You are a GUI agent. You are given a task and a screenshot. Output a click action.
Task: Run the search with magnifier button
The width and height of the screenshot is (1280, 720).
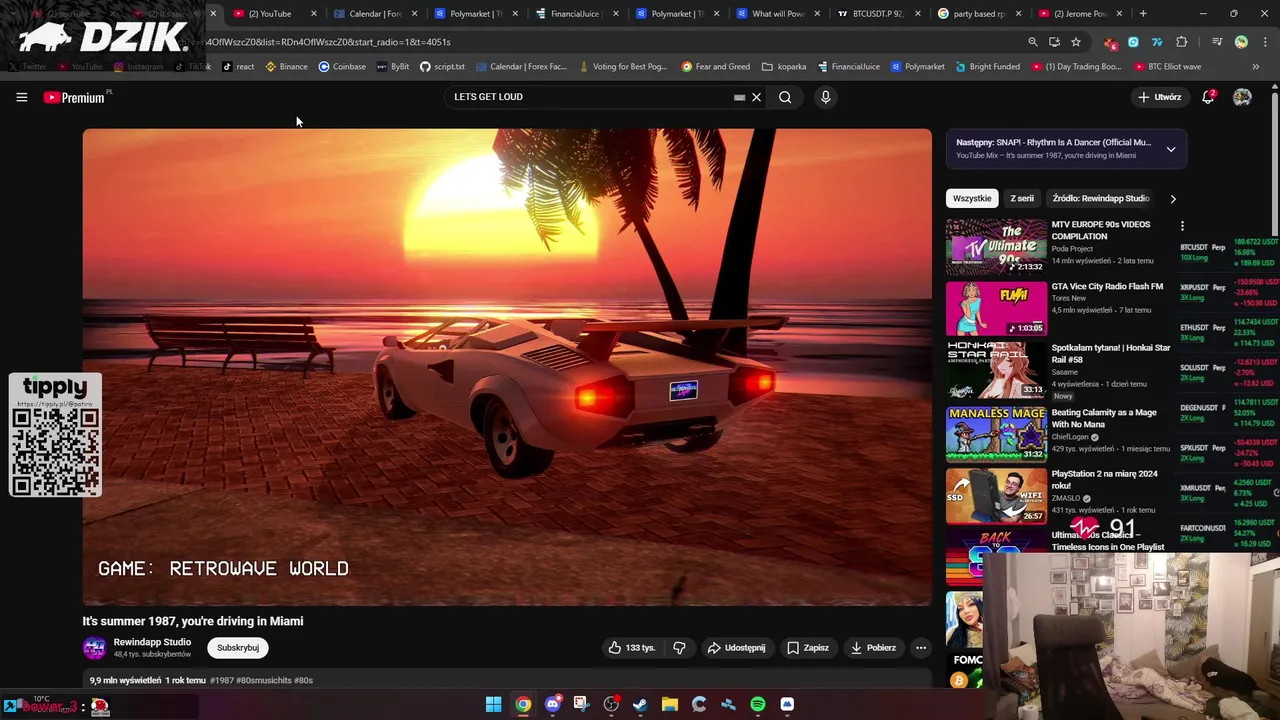[x=785, y=97]
